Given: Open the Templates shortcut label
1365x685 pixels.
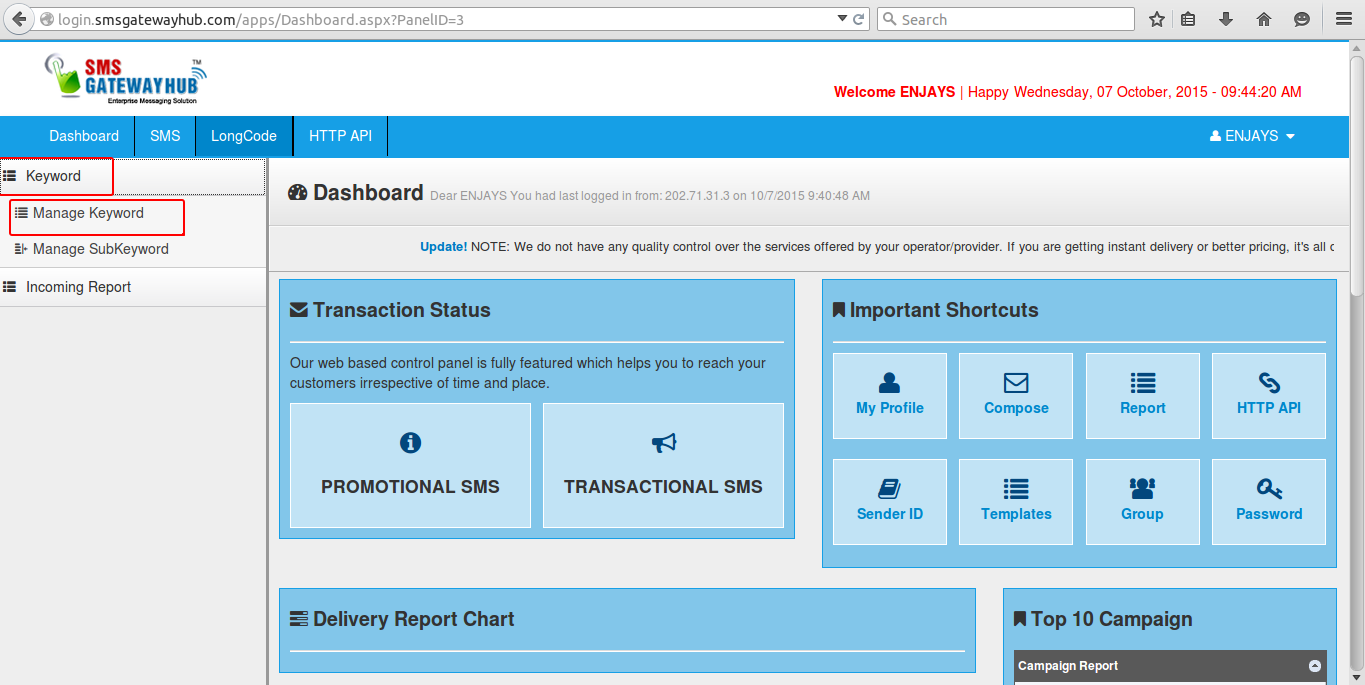Looking at the screenshot, I should 1016,514.
